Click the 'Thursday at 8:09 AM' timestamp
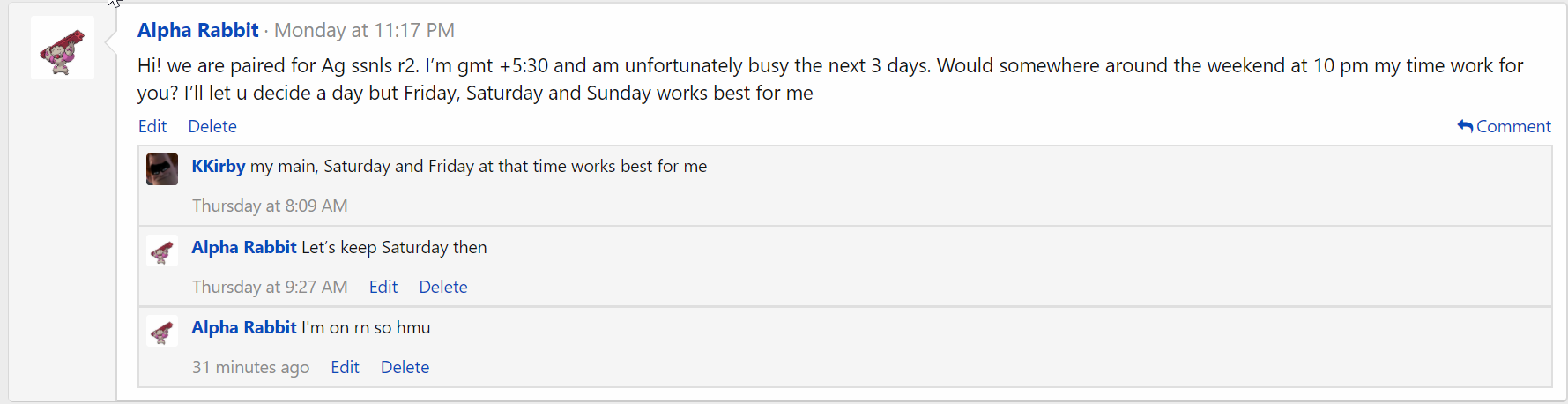The width and height of the screenshot is (1568, 404). 270,206
